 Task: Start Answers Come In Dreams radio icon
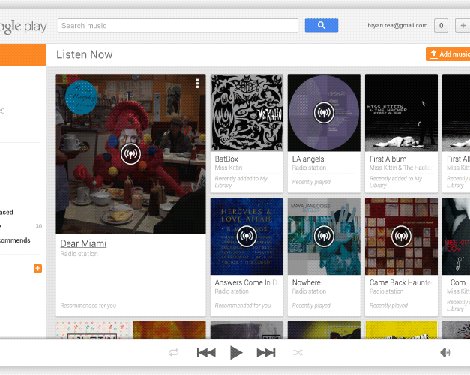point(246,236)
